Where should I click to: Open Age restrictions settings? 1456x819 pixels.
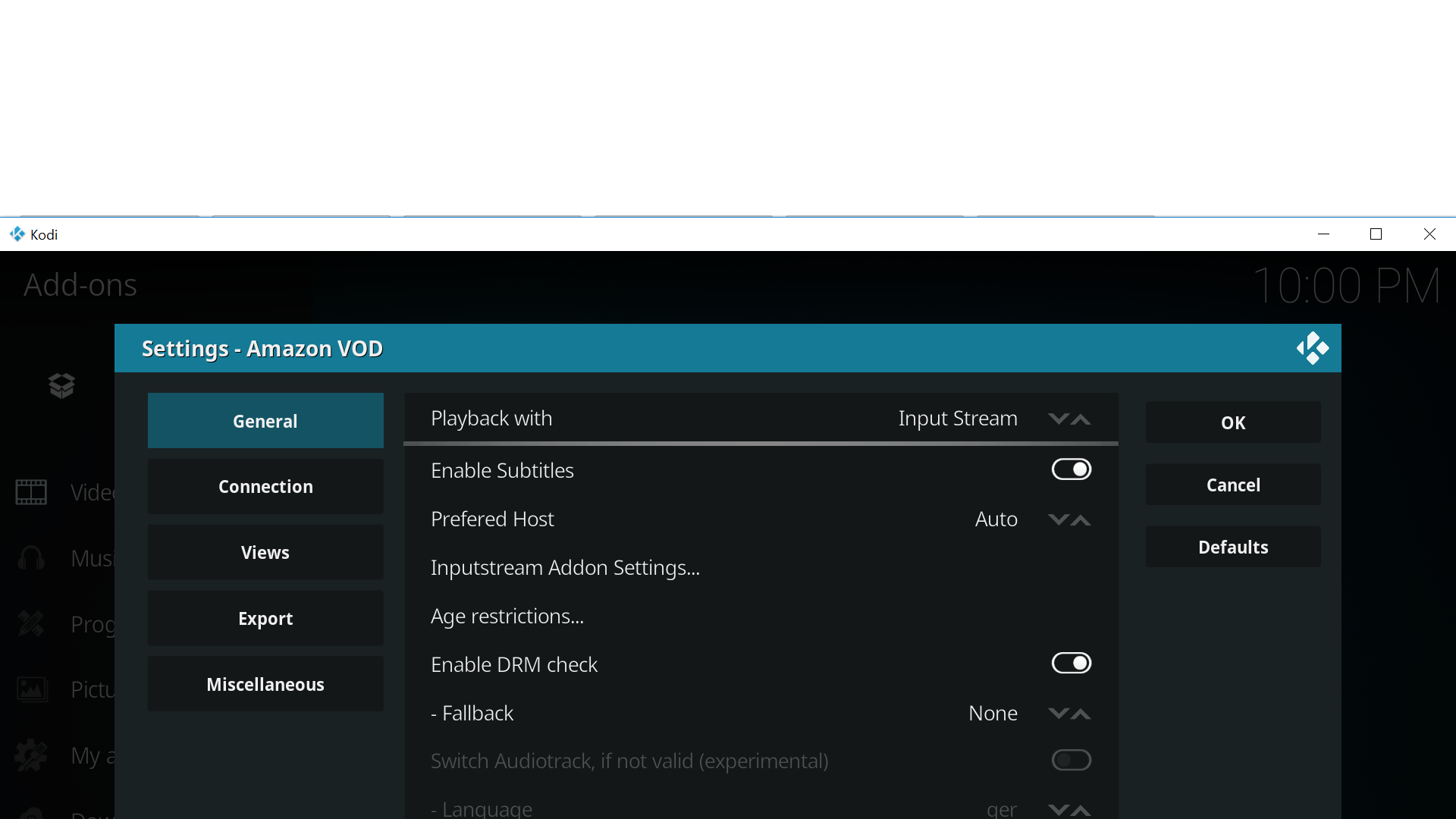[761, 616]
